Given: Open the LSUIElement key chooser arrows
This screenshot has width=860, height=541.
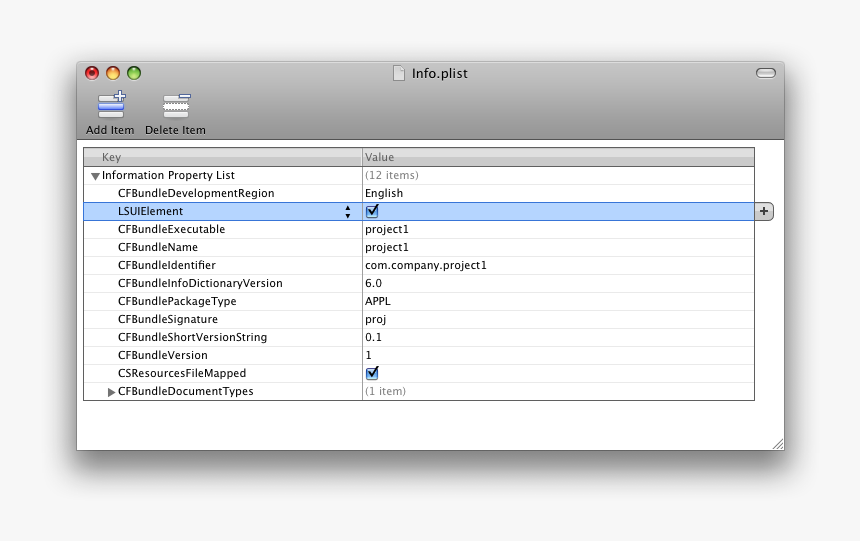Looking at the screenshot, I should click(348, 211).
